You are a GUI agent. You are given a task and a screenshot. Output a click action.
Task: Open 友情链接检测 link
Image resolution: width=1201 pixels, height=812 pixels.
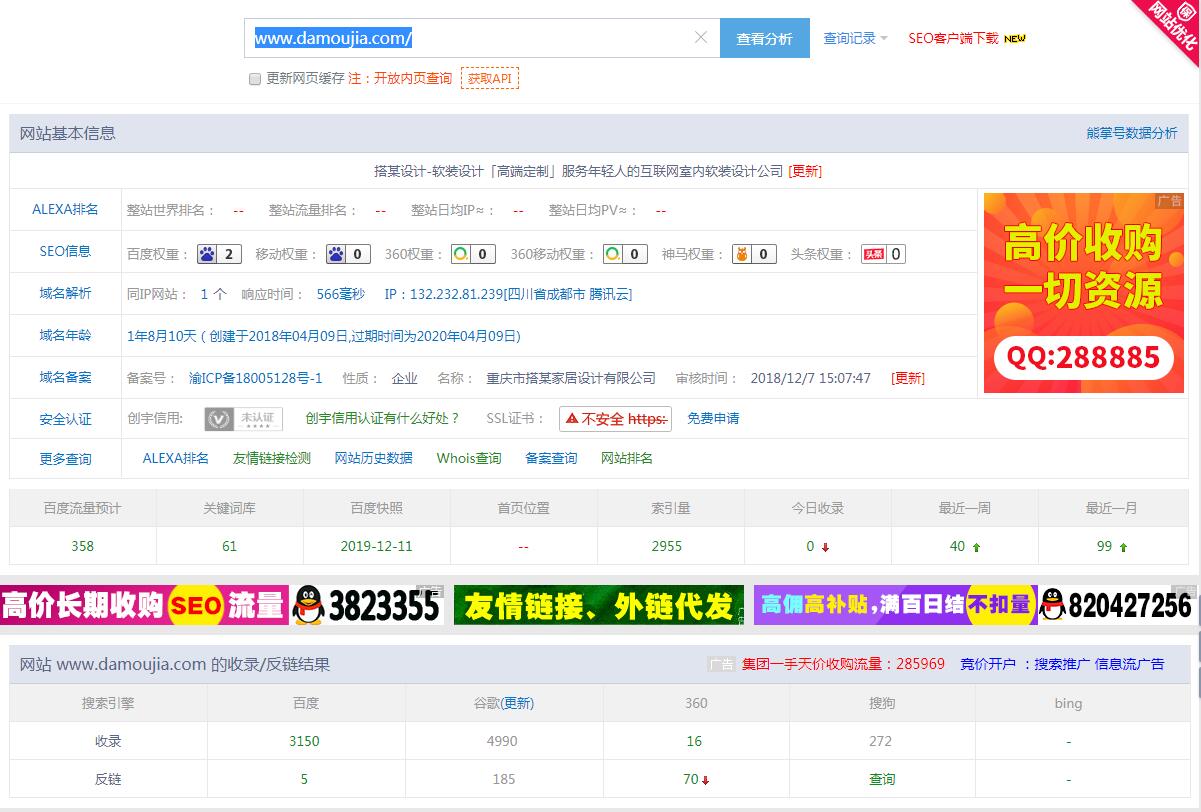coord(272,458)
